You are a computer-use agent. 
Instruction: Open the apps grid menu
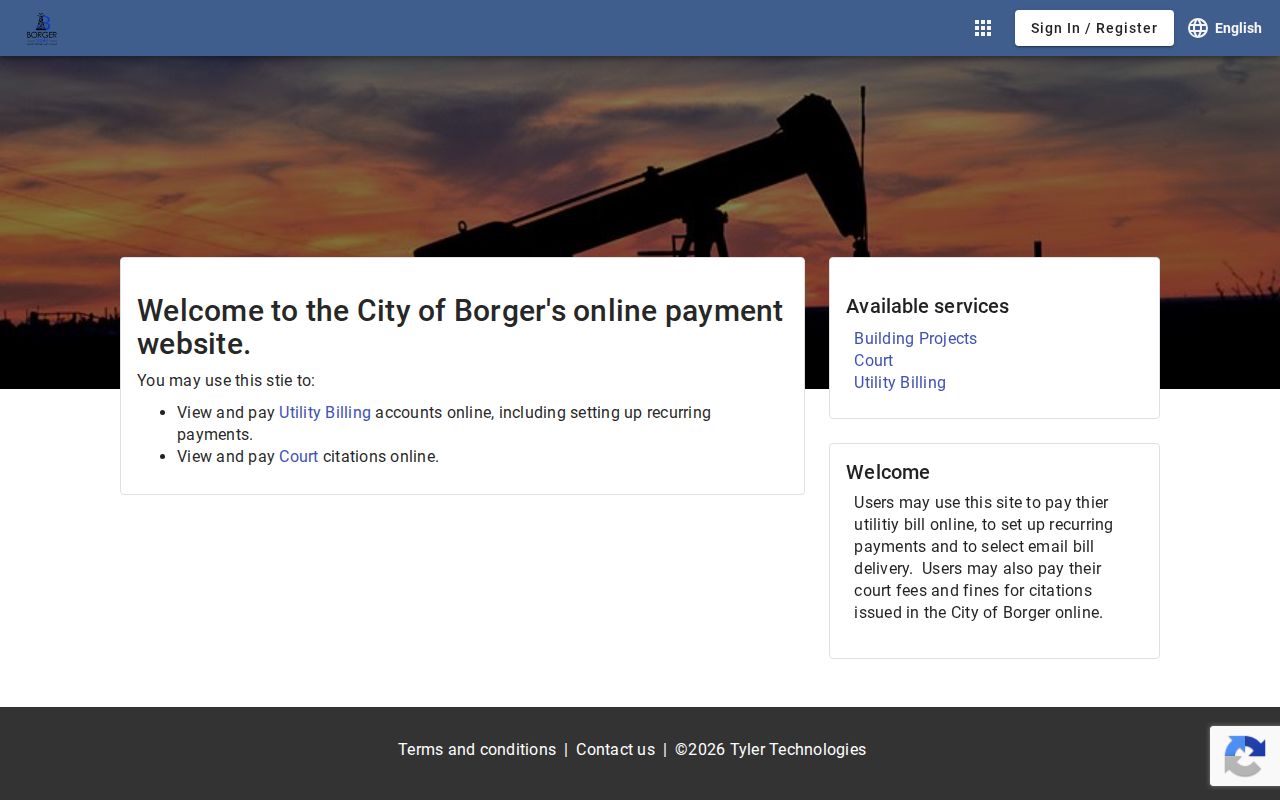(983, 28)
